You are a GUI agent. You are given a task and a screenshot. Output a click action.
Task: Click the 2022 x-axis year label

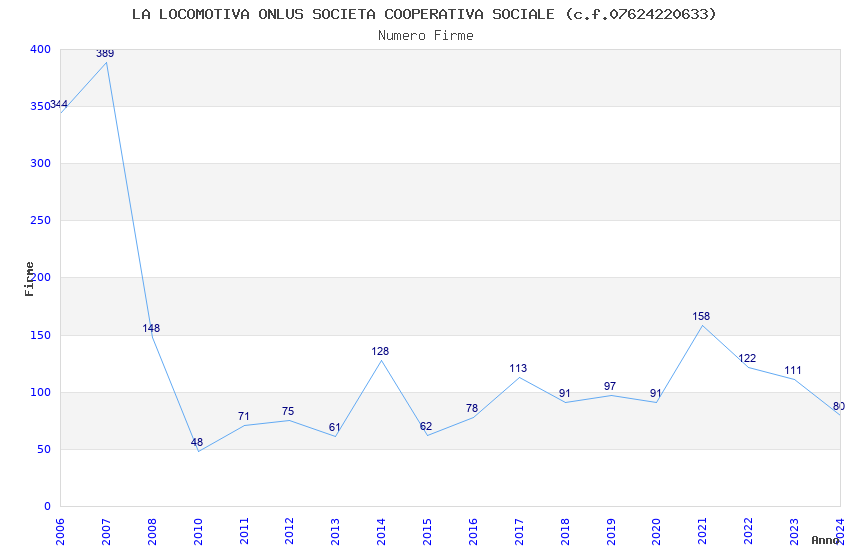click(749, 532)
